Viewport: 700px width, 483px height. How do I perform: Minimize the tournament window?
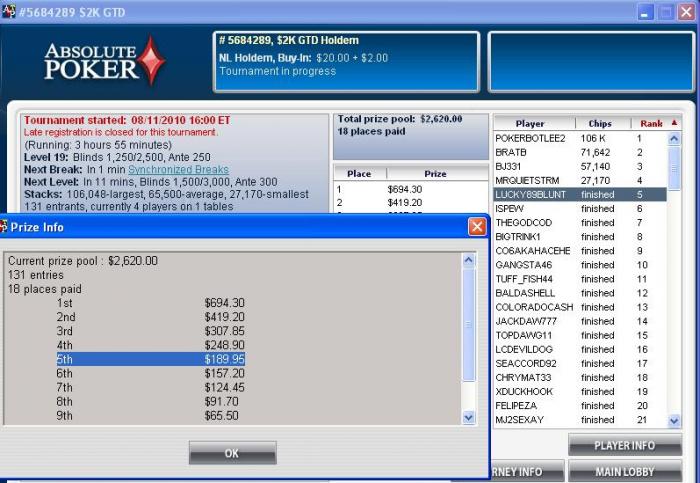pos(644,12)
